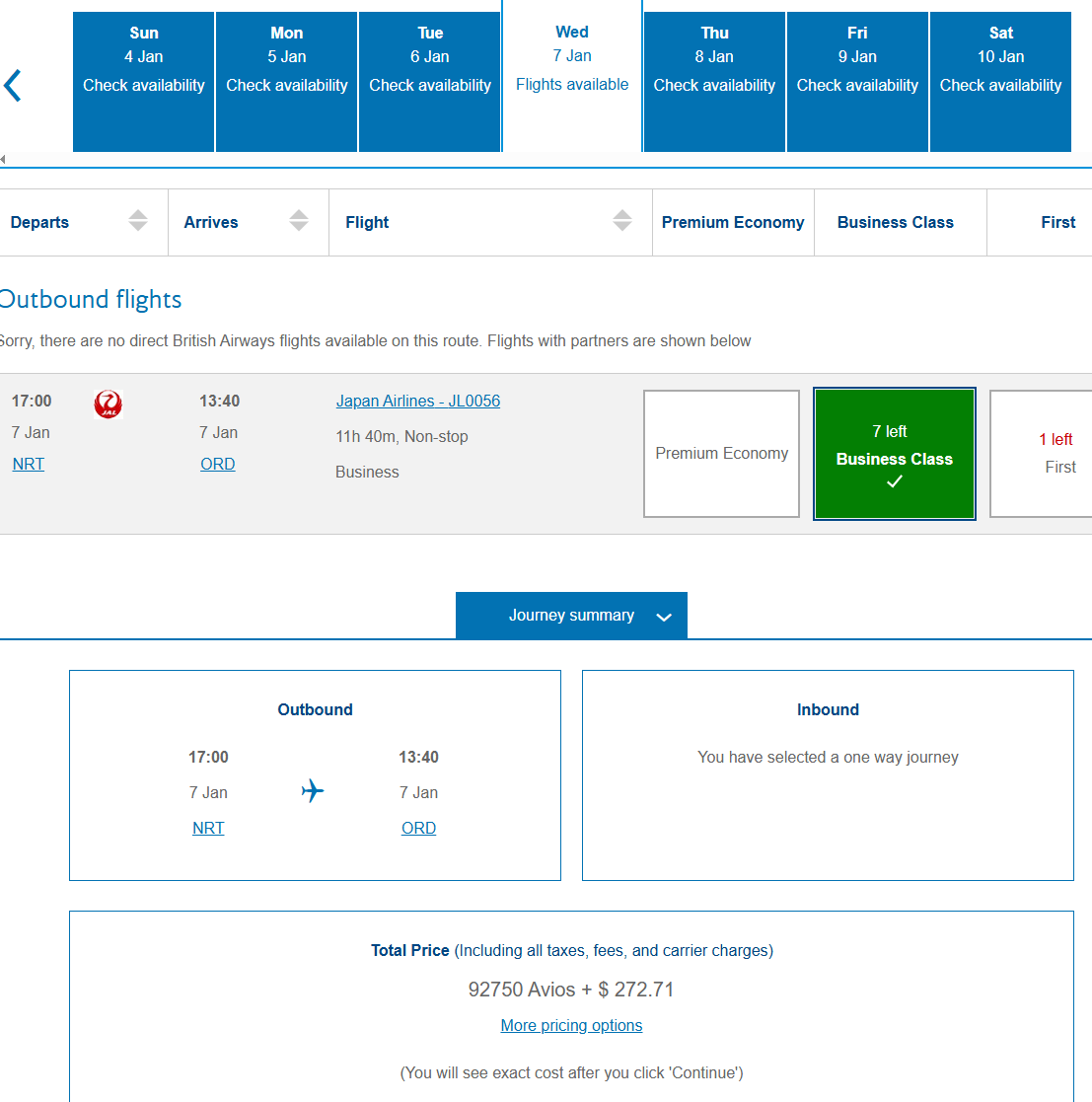Image resolution: width=1092 pixels, height=1102 pixels.
Task: Select Tue 6 Jan date tab
Action: pyautogui.click(x=430, y=82)
